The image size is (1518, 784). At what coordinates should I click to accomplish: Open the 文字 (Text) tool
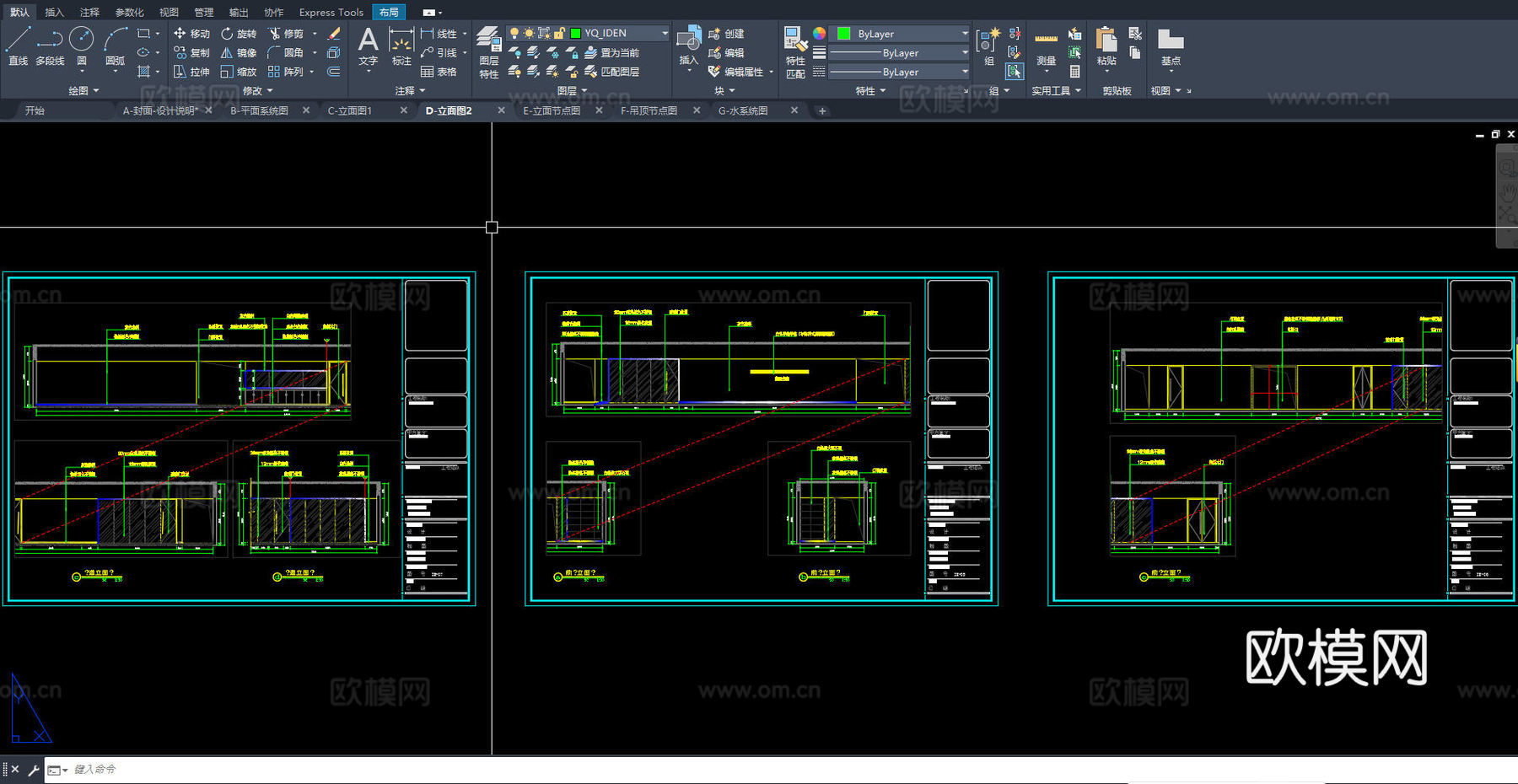(x=368, y=46)
